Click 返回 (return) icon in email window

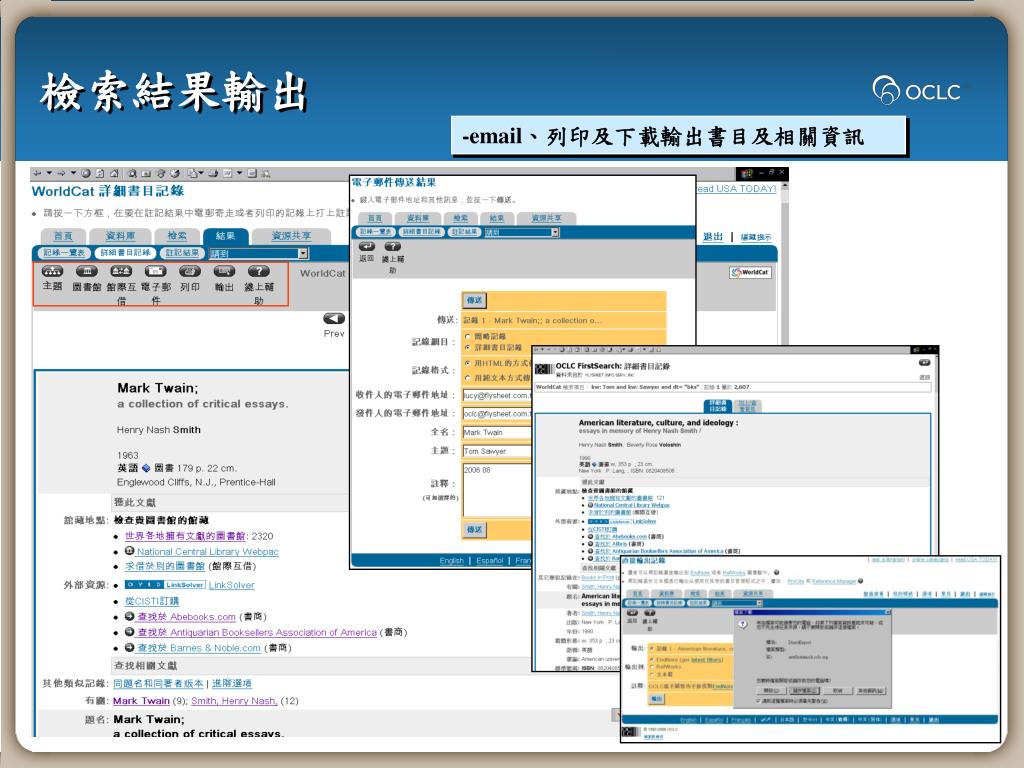366,246
